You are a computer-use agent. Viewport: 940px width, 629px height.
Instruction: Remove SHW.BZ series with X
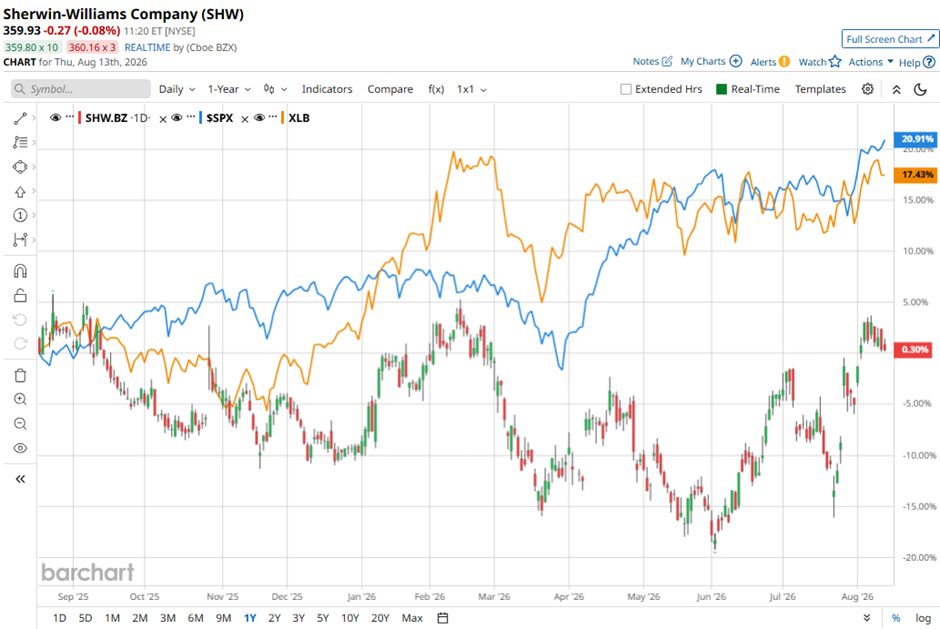point(162,119)
